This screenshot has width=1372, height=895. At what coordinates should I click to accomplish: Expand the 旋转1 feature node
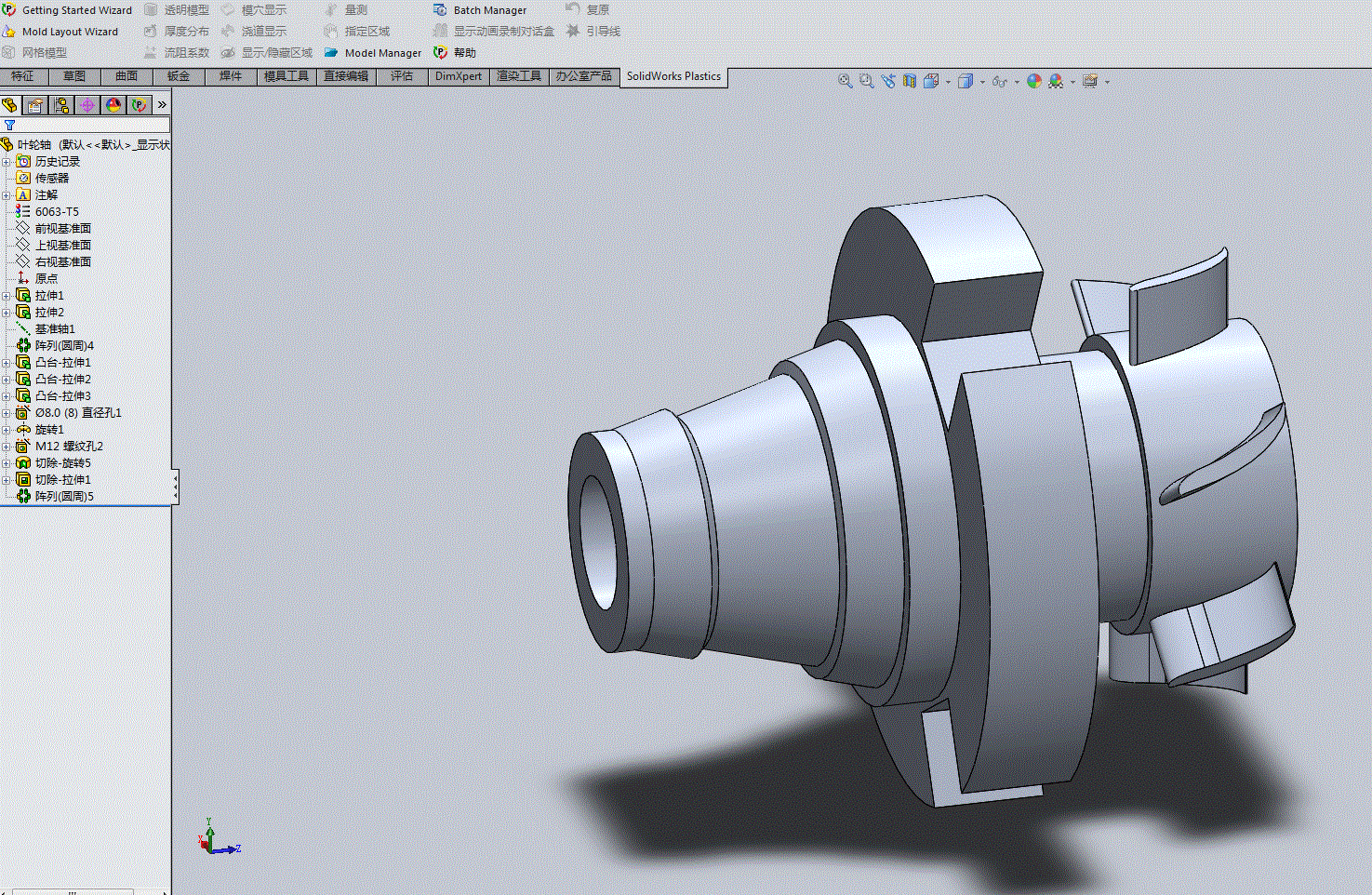[x=7, y=429]
